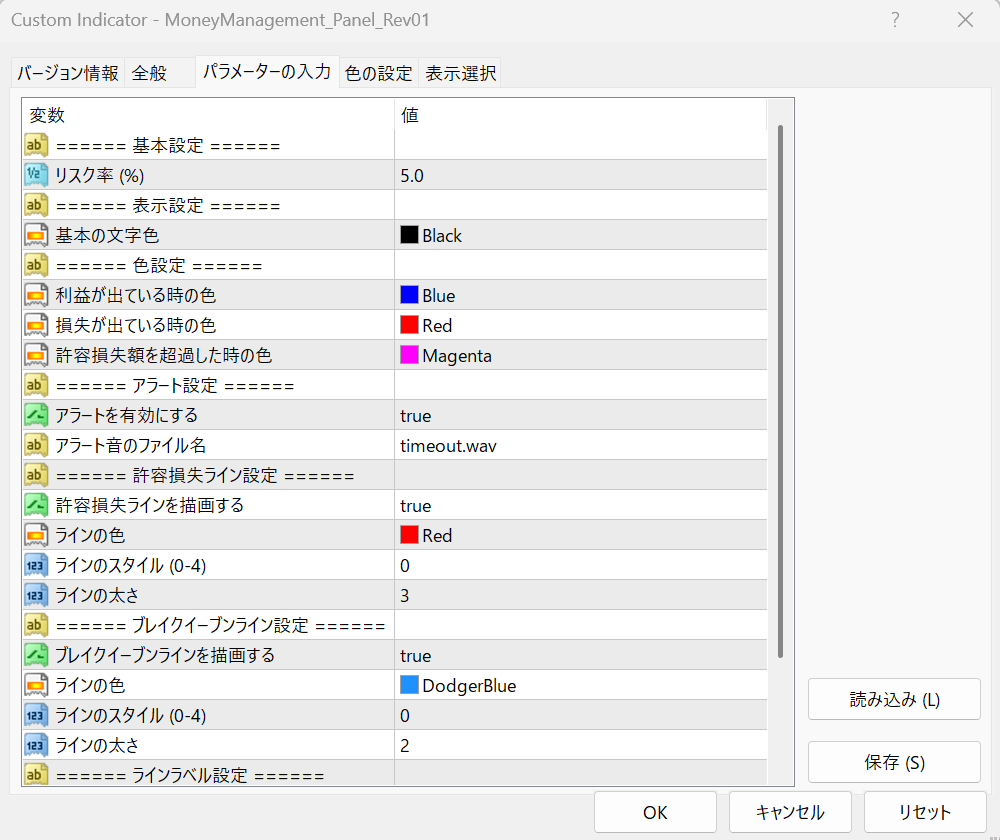Click the string icon beside ラインラベル設定 header
This screenshot has width=1000, height=840.
(x=36, y=774)
